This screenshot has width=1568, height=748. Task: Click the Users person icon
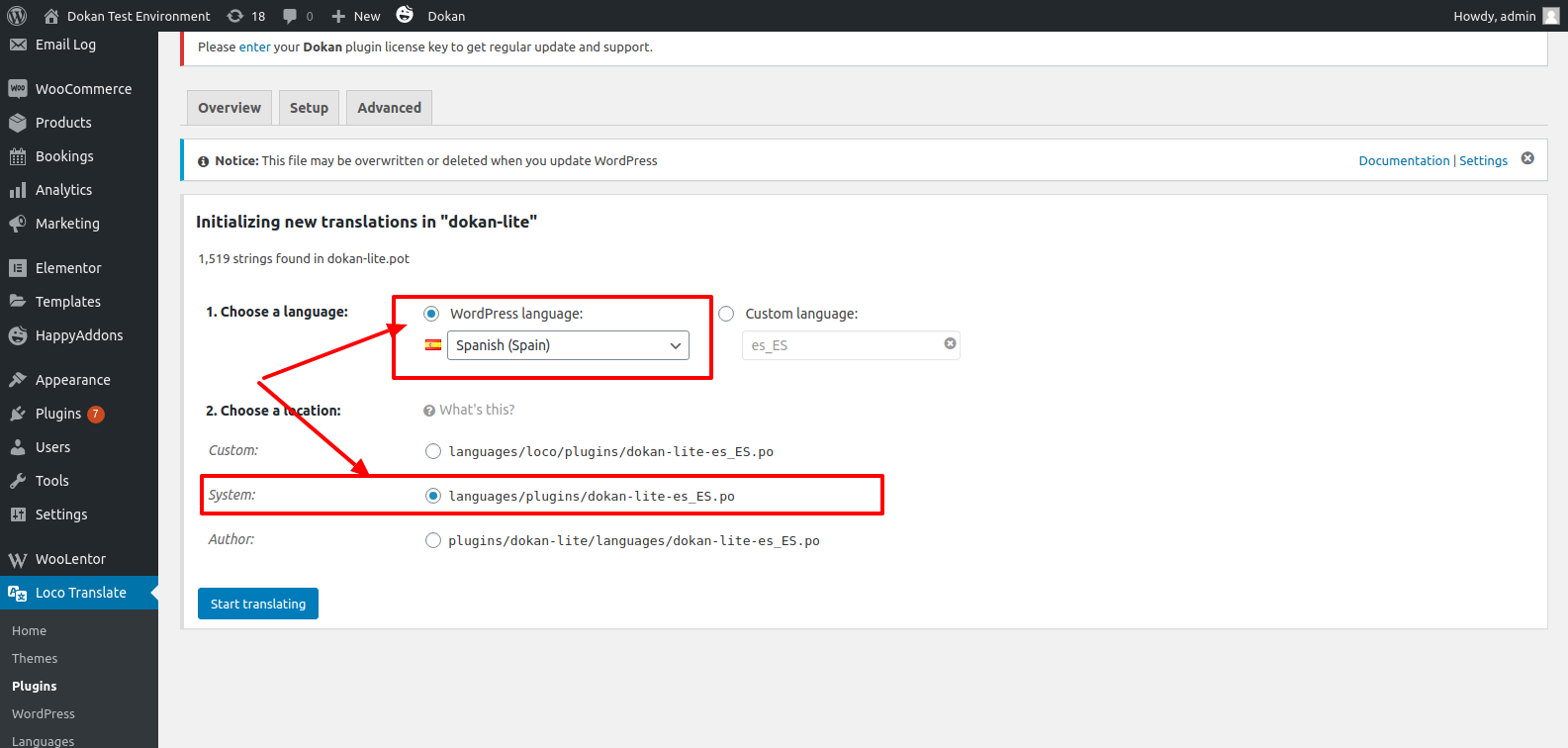coord(18,447)
